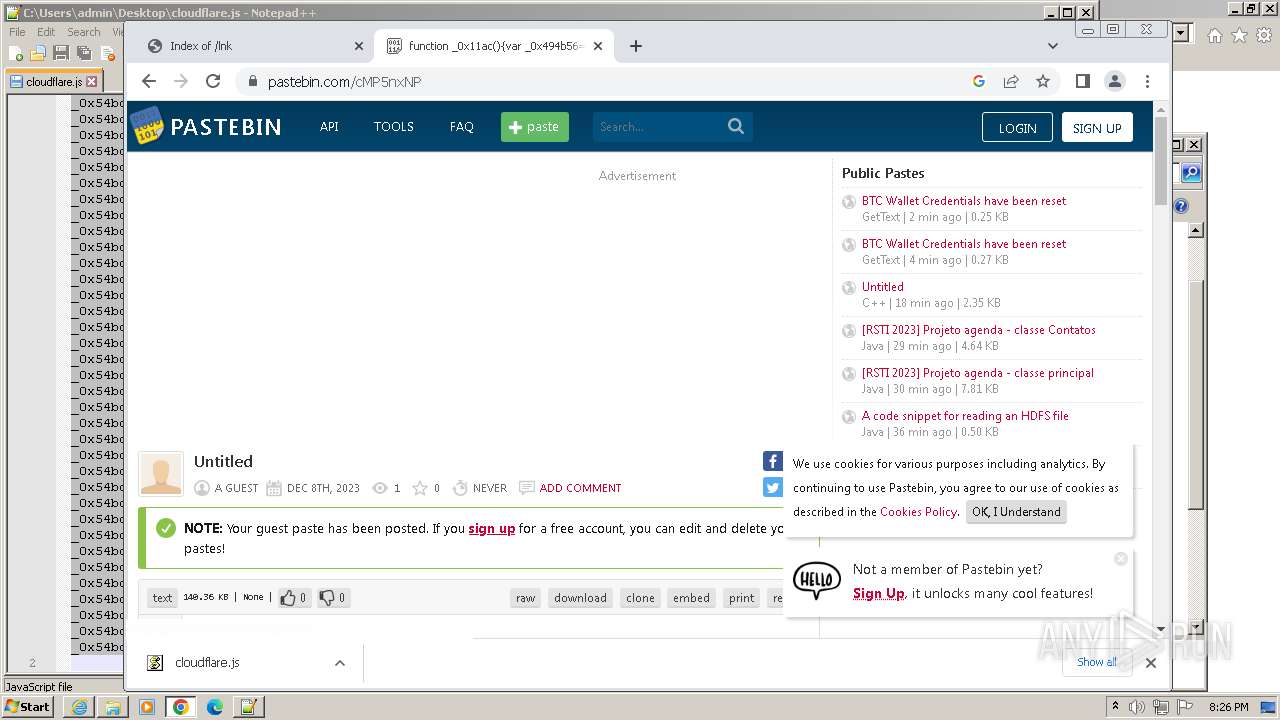The image size is (1280, 720).
Task: Open cloudflare.js download options chevron
Action: pos(340,662)
